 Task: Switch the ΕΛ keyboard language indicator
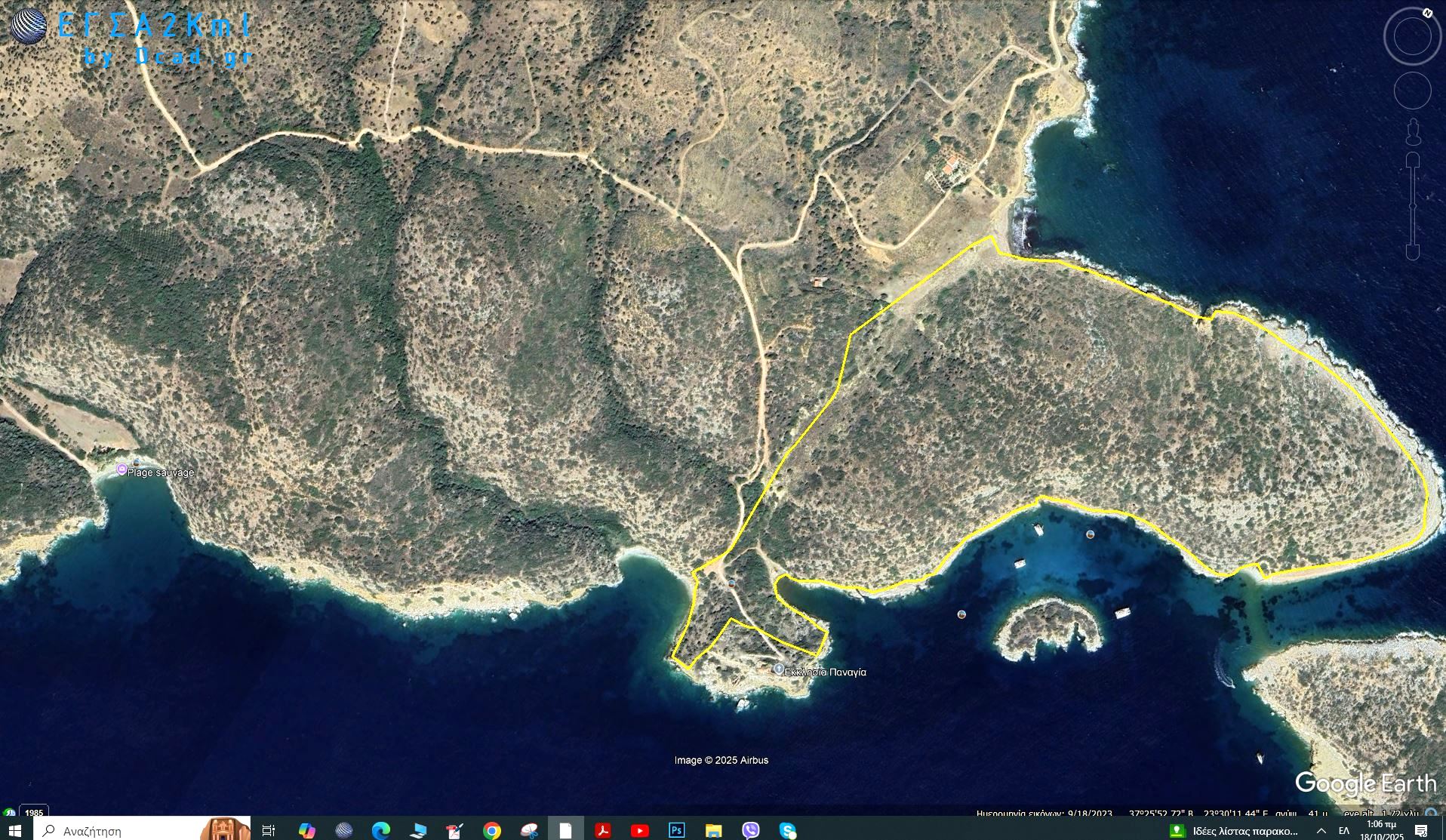click(1343, 830)
